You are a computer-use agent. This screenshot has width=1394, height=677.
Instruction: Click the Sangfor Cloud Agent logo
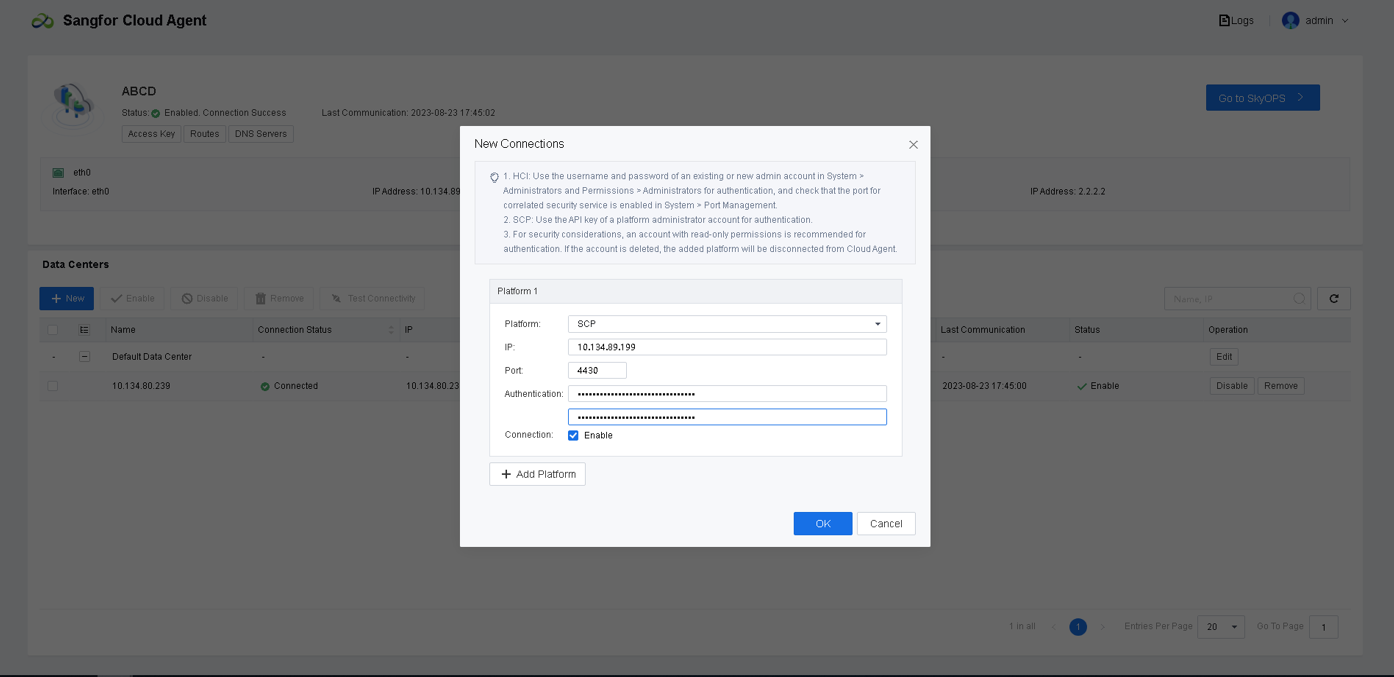click(x=43, y=19)
